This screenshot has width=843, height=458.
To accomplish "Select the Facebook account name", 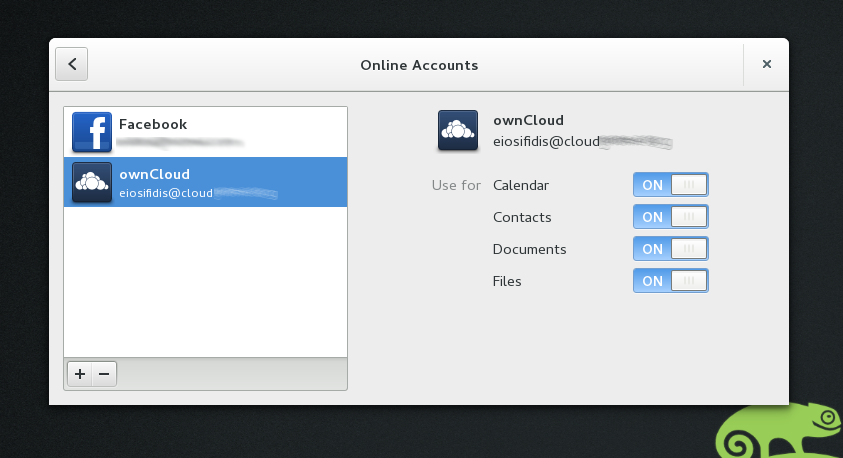I will click(153, 124).
